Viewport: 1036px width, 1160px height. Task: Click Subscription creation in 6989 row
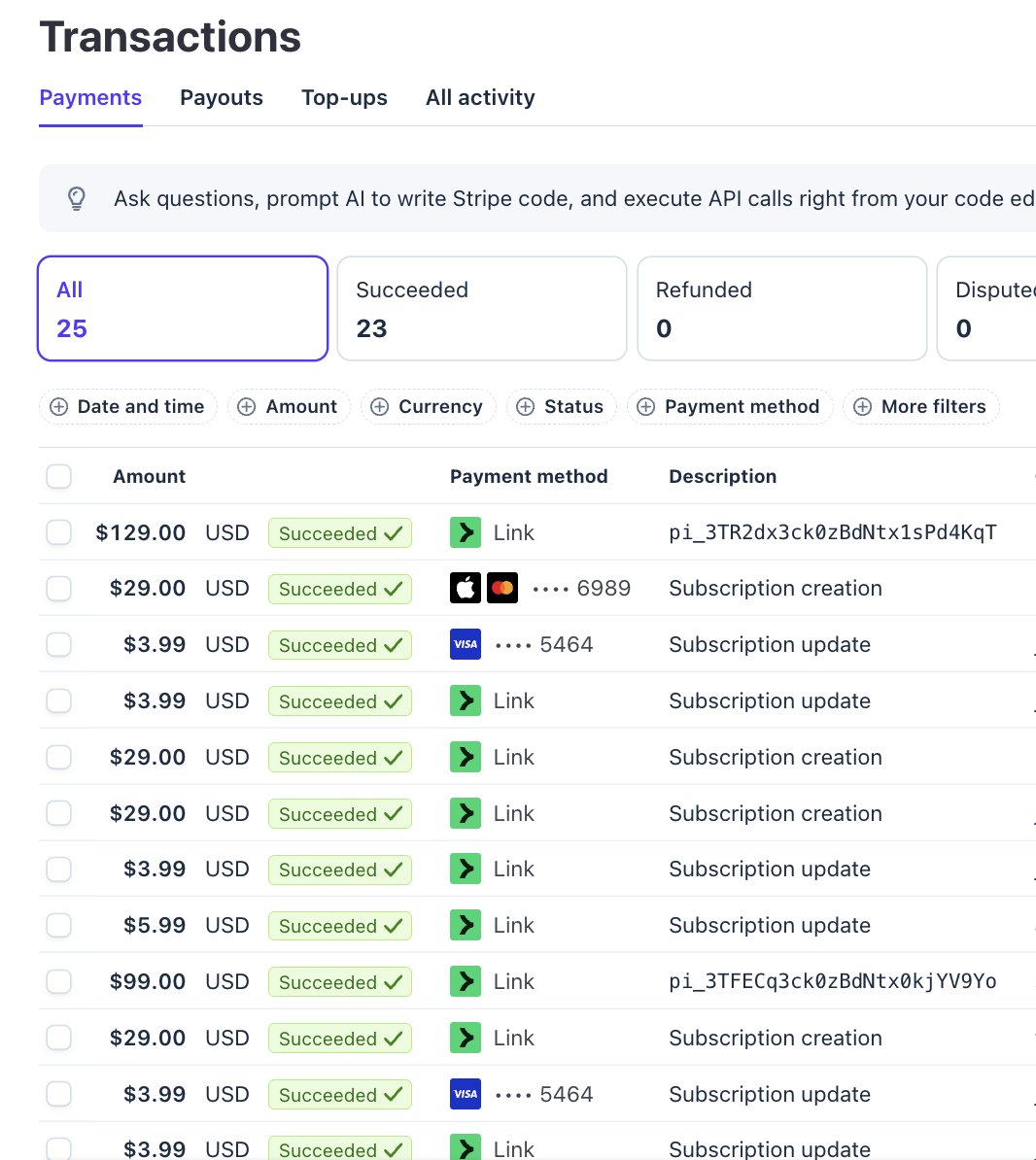point(776,588)
